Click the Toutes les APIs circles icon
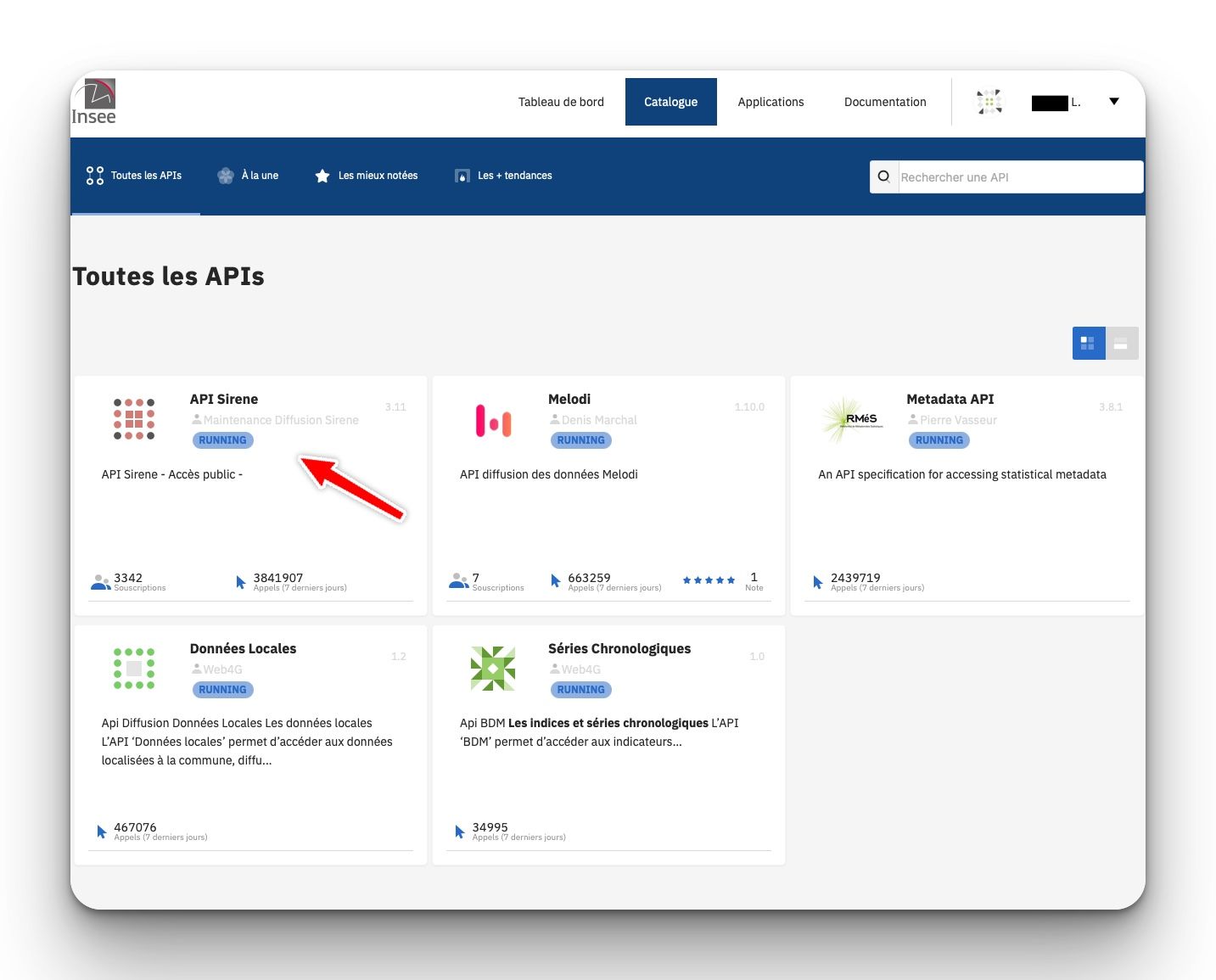The height and width of the screenshot is (980, 1216). click(x=95, y=176)
